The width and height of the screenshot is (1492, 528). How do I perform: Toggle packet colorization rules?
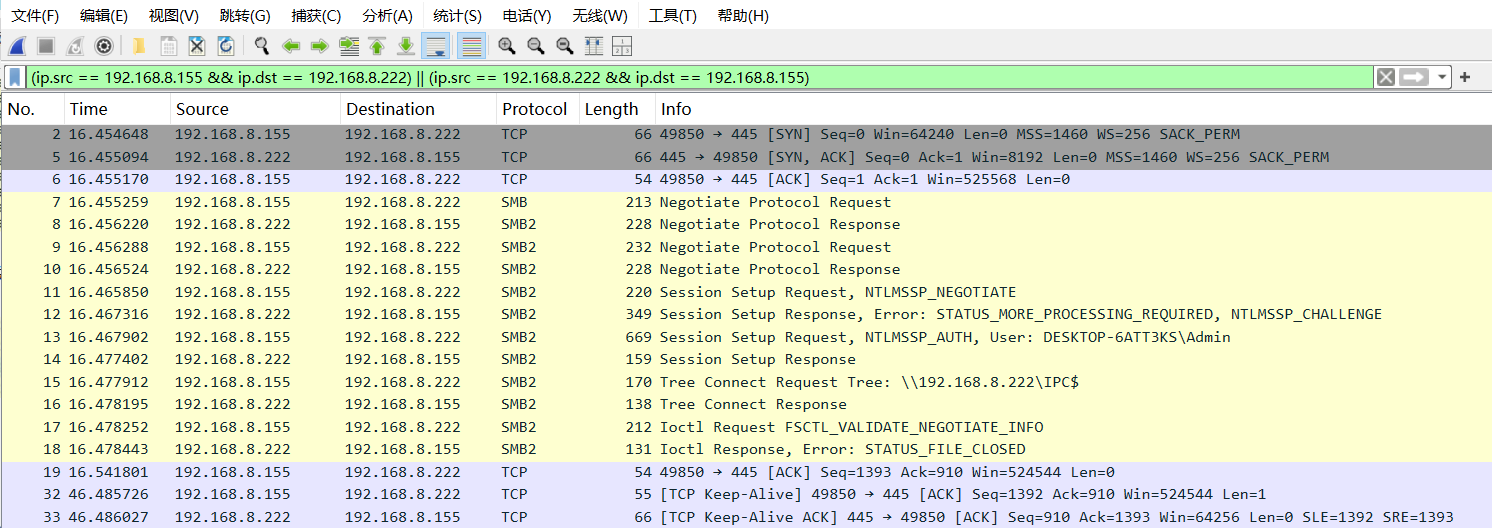pos(471,46)
